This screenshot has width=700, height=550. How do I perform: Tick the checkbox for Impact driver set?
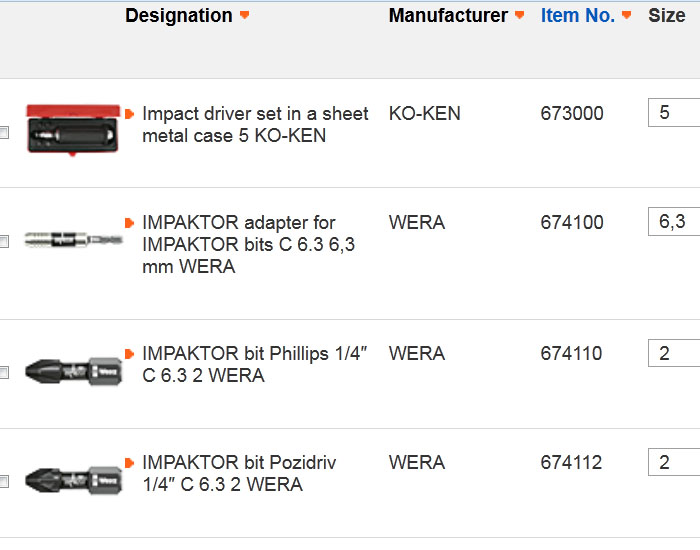point(4,133)
